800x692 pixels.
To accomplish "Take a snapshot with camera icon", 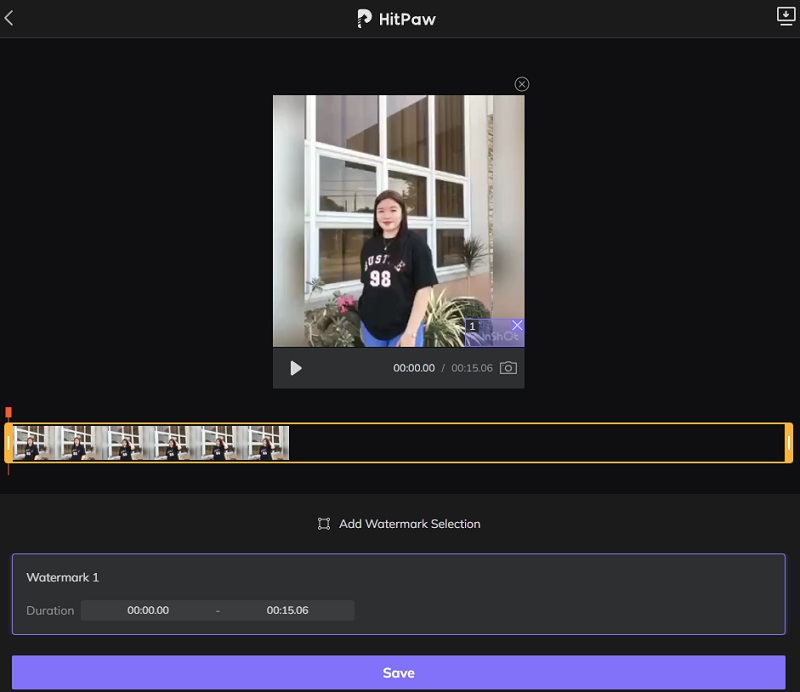I will pyautogui.click(x=508, y=368).
